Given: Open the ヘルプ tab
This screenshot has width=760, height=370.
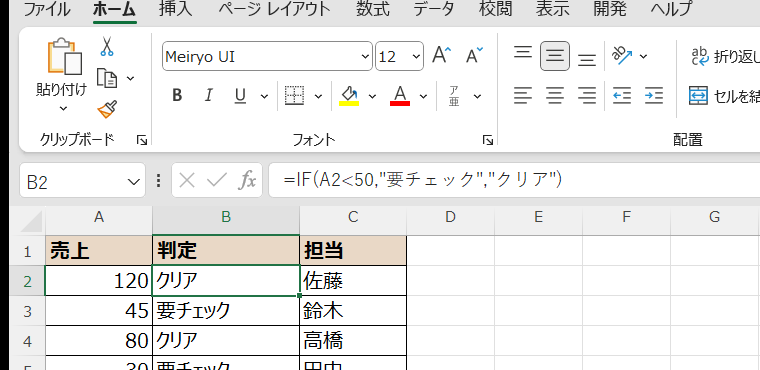Looking at the screenshot, I should [671, 9].
